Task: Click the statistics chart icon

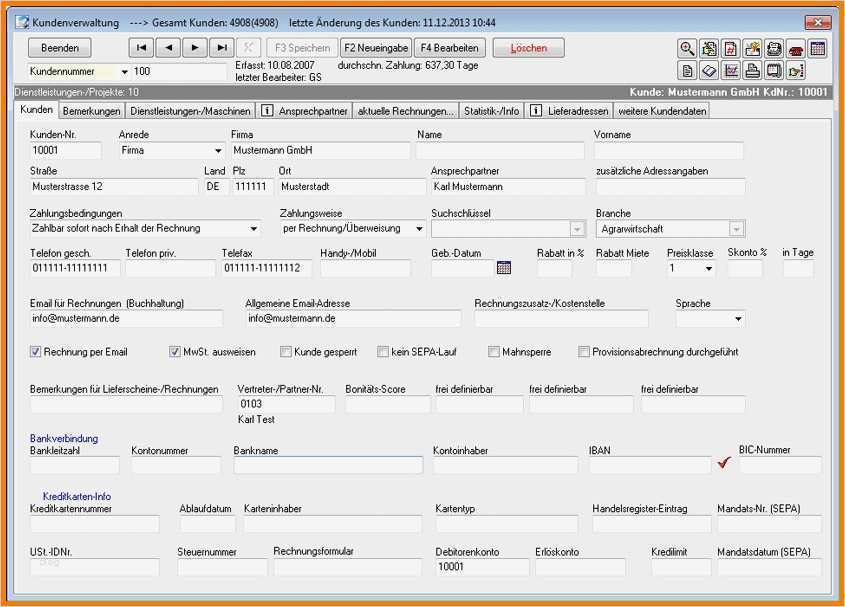Action: tap(731, 70)
